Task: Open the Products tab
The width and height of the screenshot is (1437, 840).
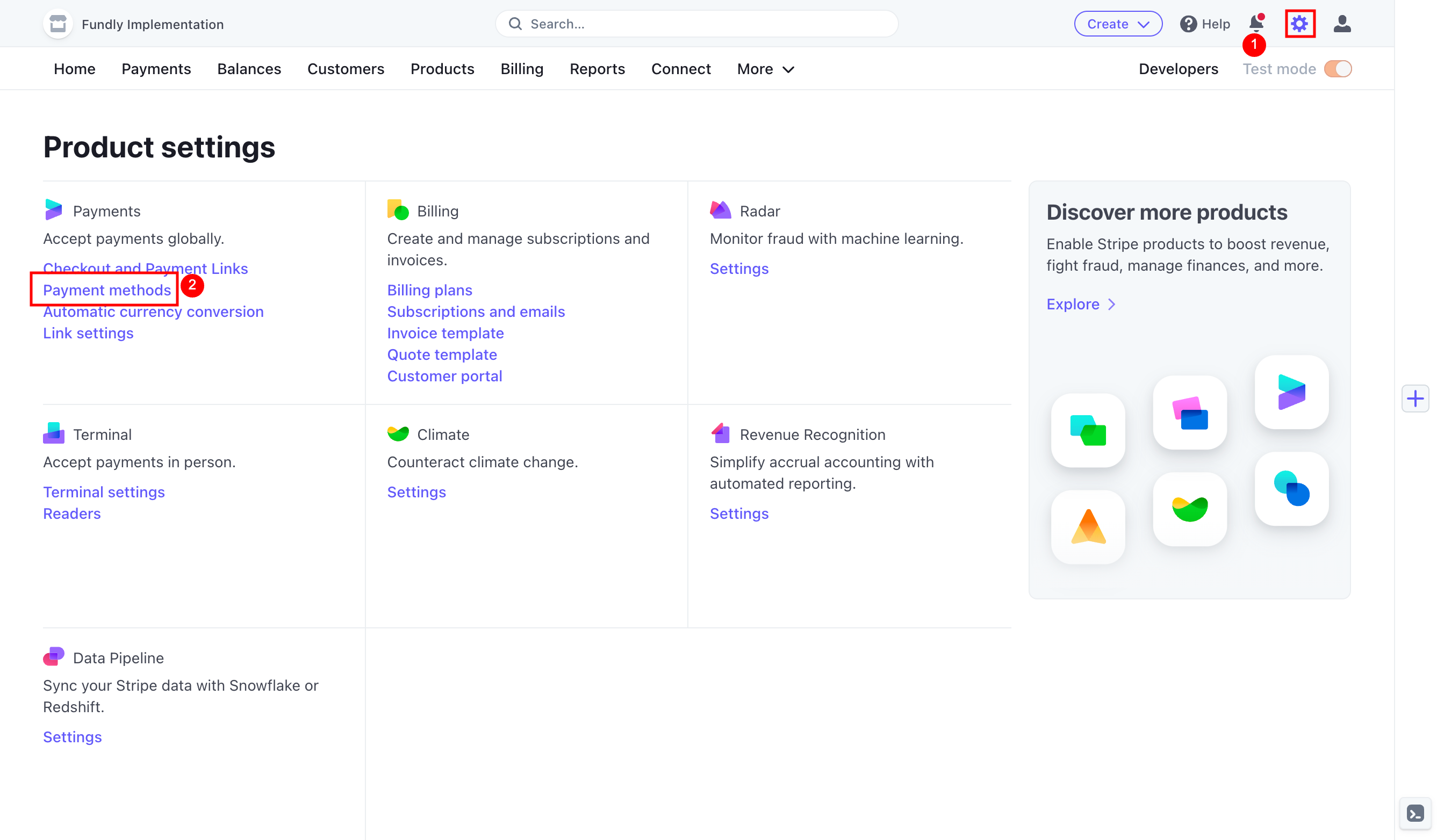Action: point(442,69)
